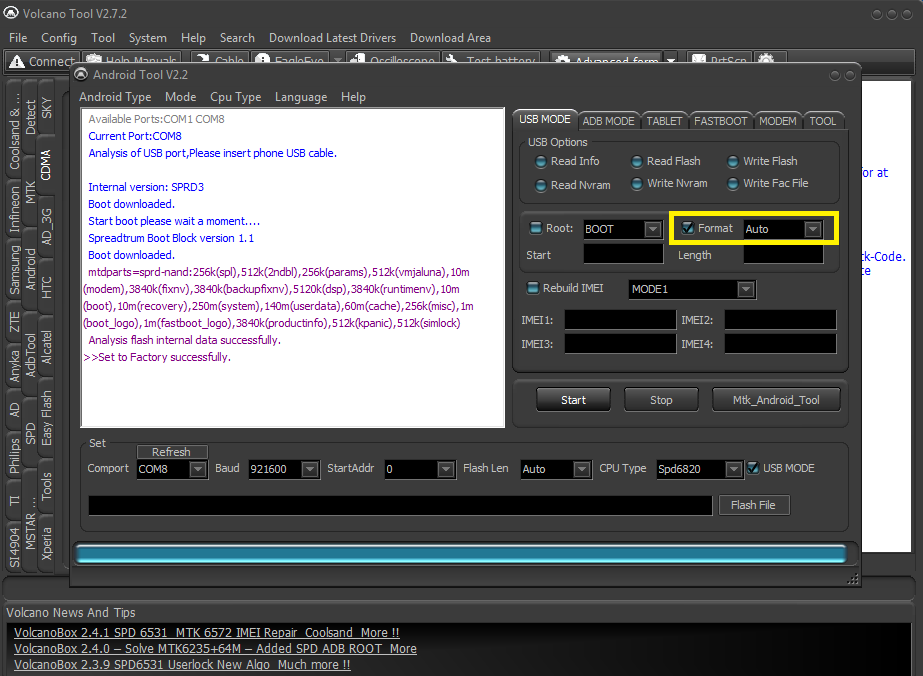Click the Connect warning icon in toolbar

(x=17, y=61)
